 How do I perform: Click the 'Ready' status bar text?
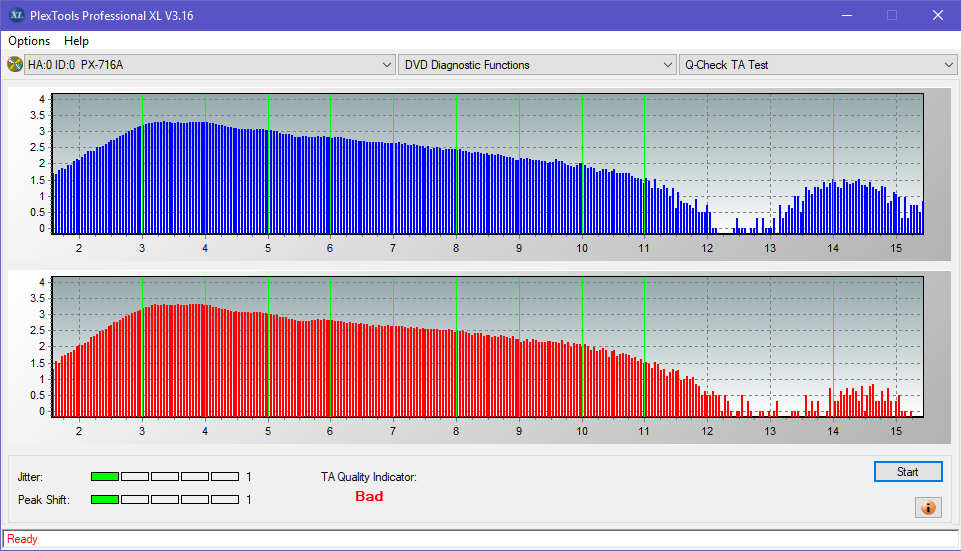22,539
